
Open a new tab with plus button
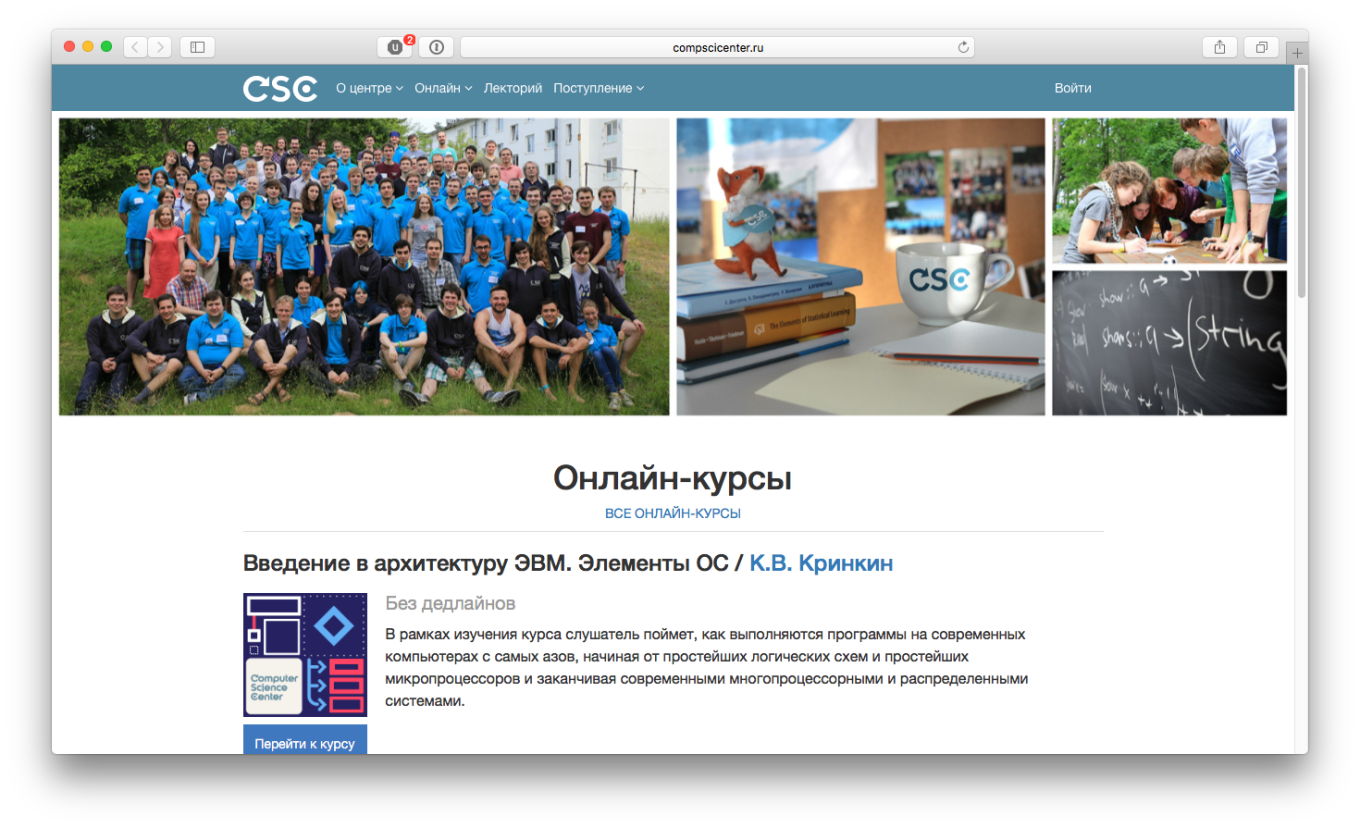click(1297, 53)
